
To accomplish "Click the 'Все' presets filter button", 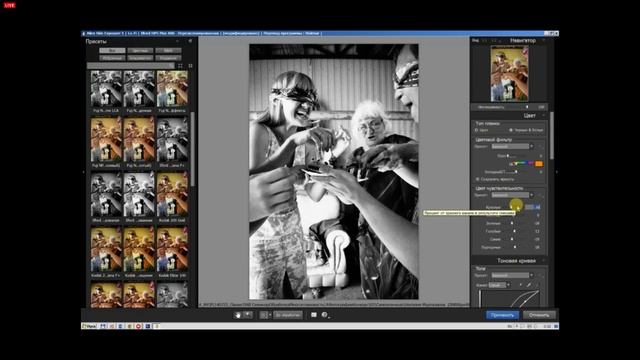I will tap(112, 51).
